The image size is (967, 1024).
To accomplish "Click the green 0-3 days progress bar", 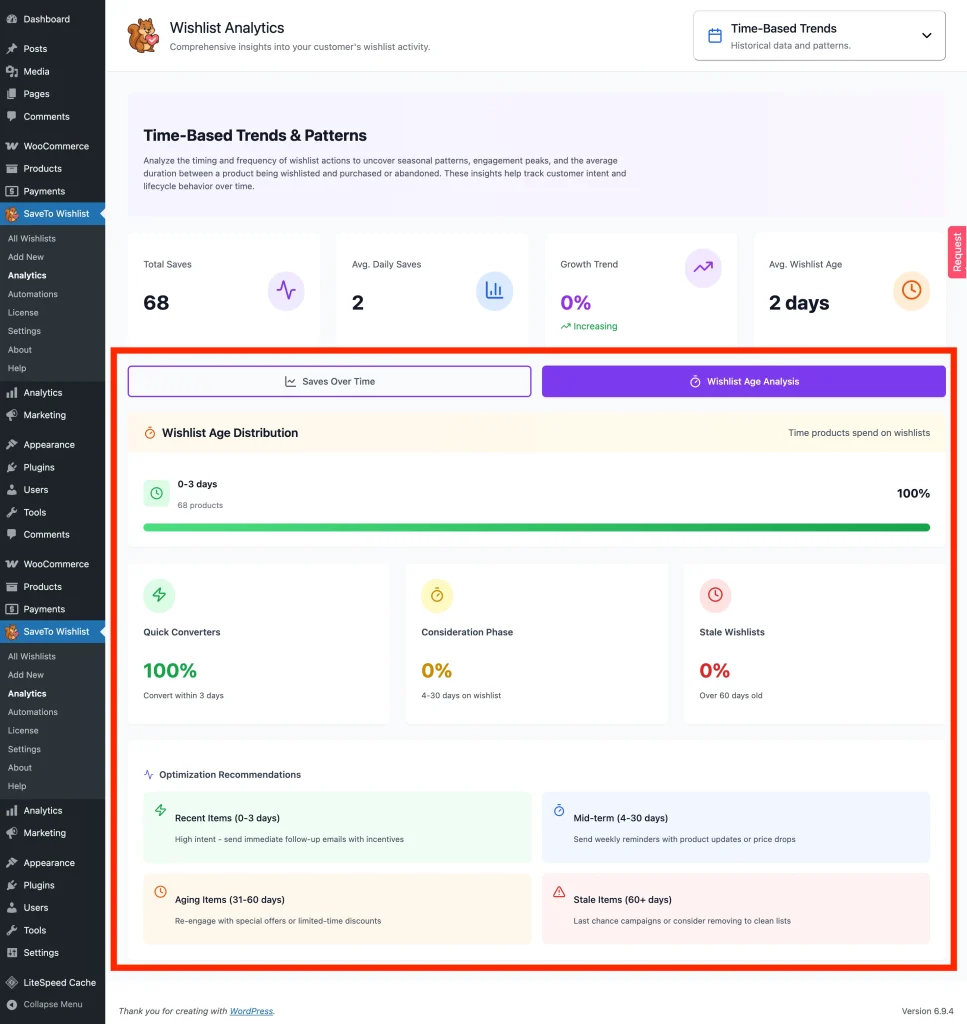I will (536, 527).
